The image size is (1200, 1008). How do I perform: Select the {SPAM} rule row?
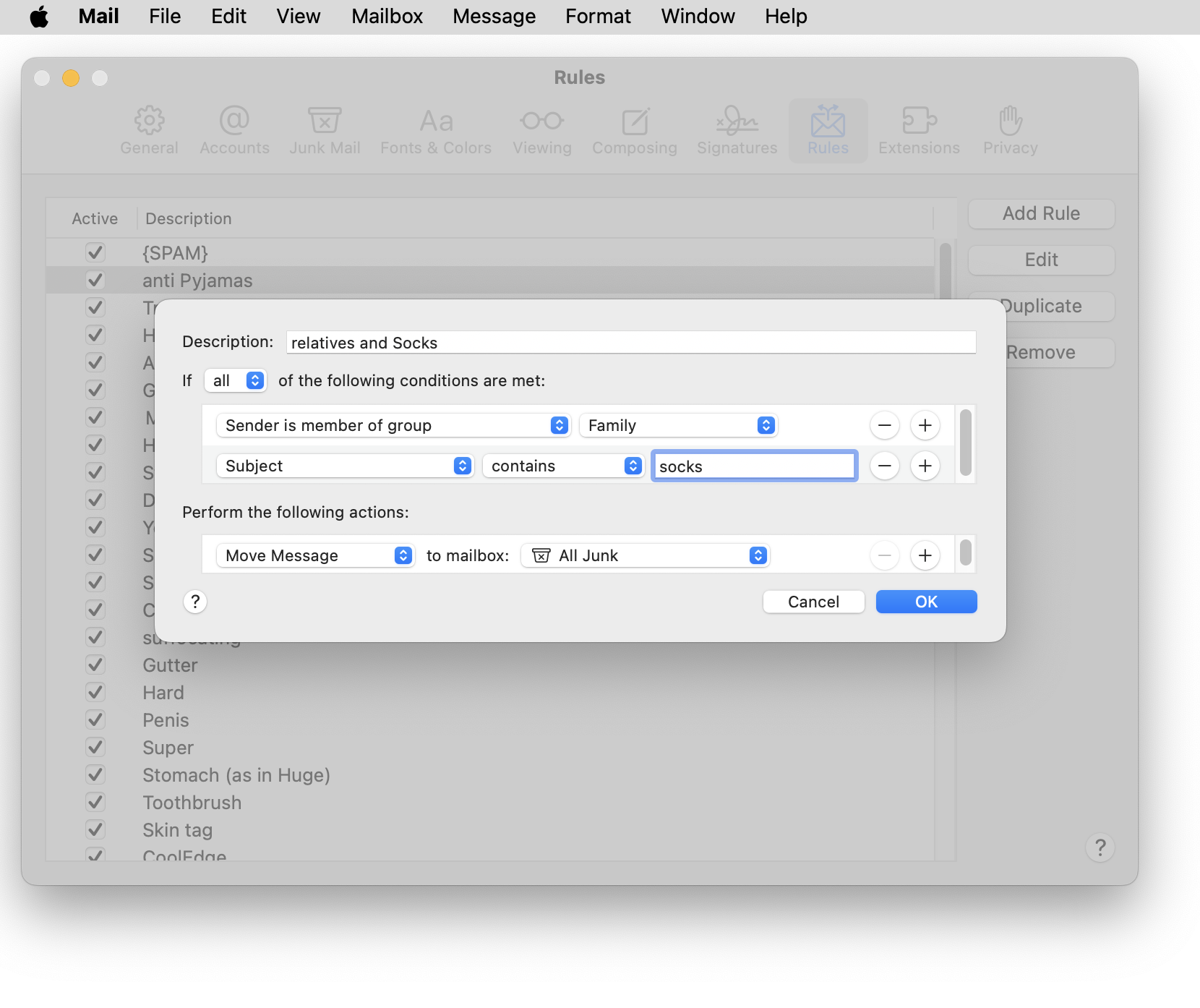click(490, 253)
